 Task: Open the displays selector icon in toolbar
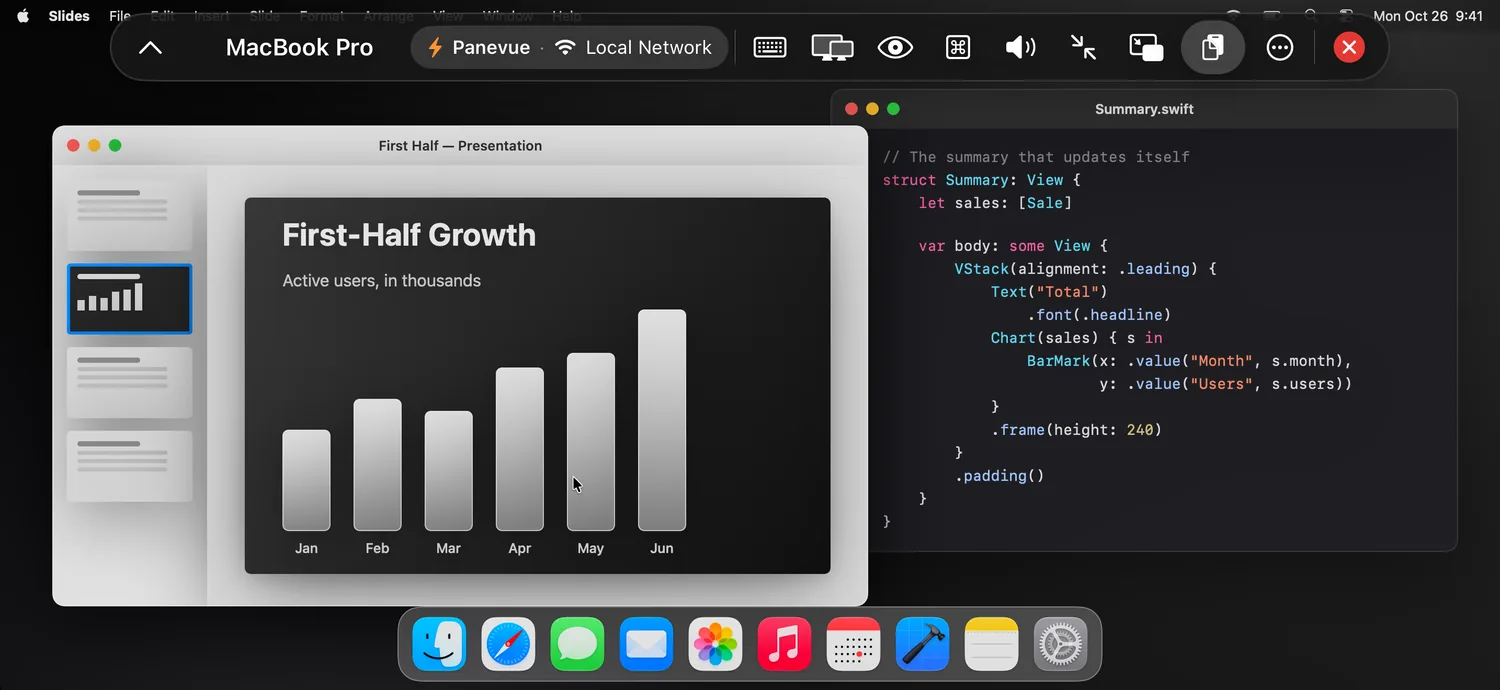click(832, 47)
